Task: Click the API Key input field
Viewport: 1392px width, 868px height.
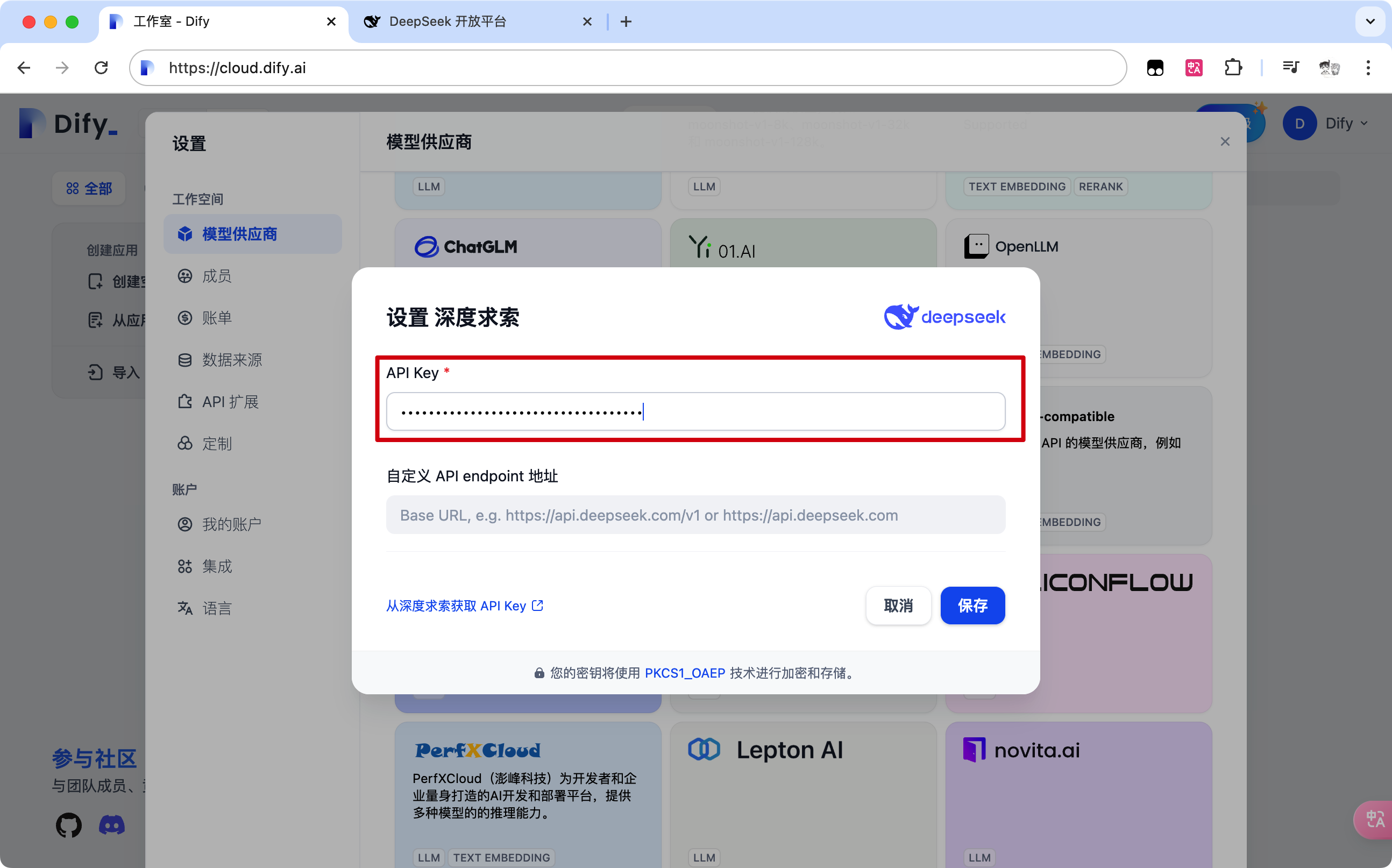Action: pos(695,411)
